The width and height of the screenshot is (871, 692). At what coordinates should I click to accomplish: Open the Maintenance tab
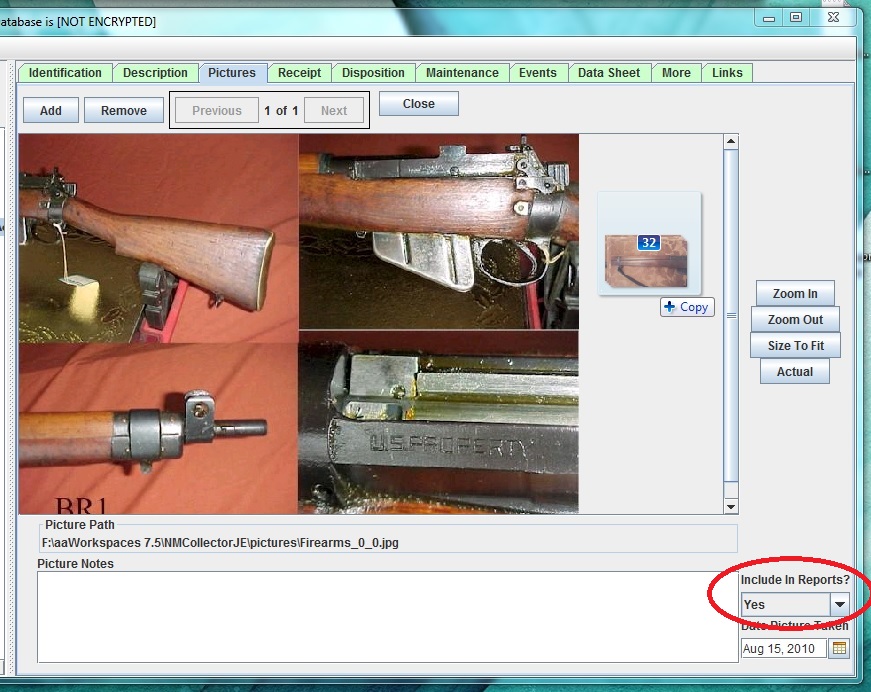(462, 73)
